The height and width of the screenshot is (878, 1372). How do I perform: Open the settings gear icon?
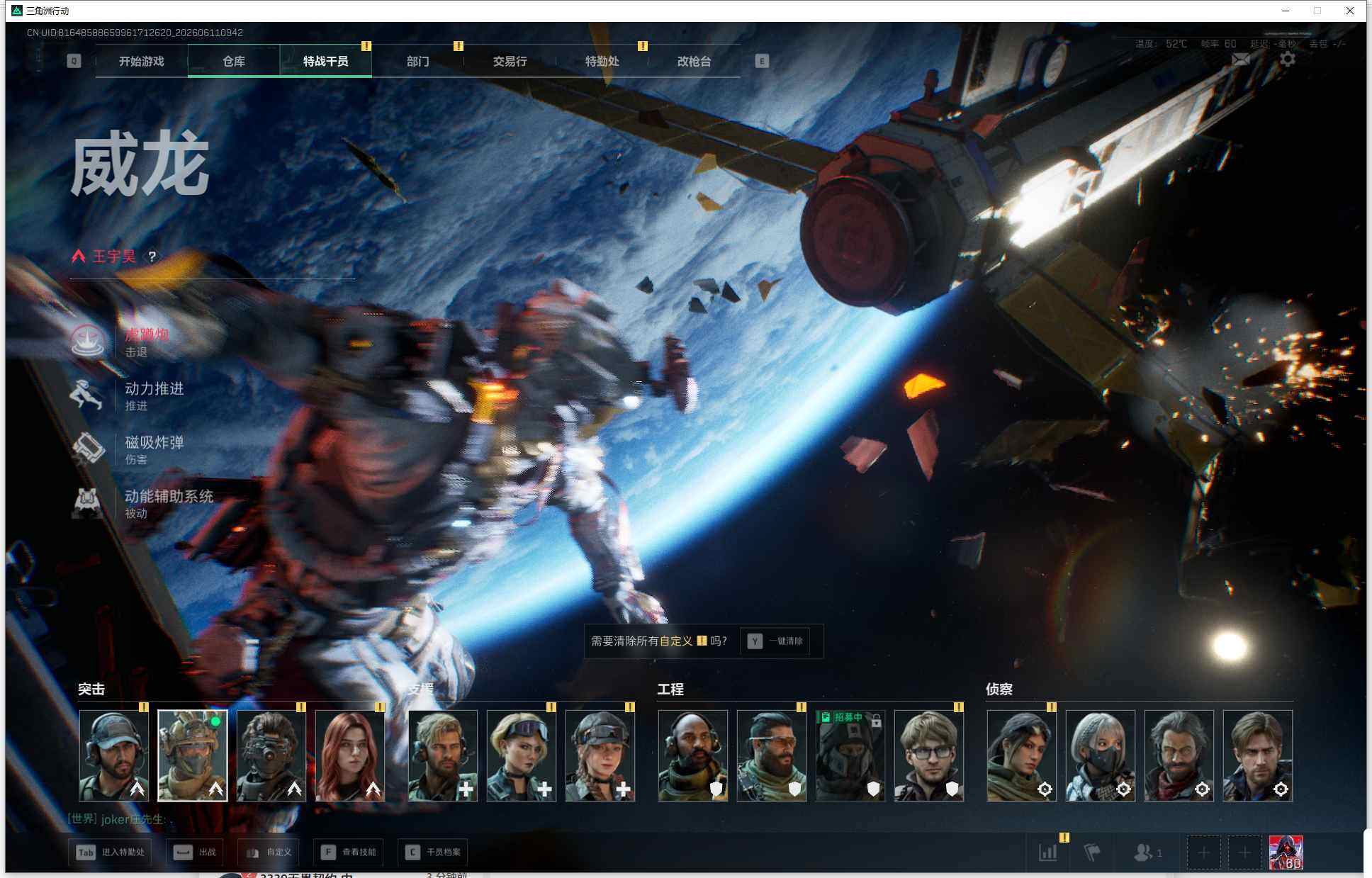pyautogui.click(x=1288, y=59)
